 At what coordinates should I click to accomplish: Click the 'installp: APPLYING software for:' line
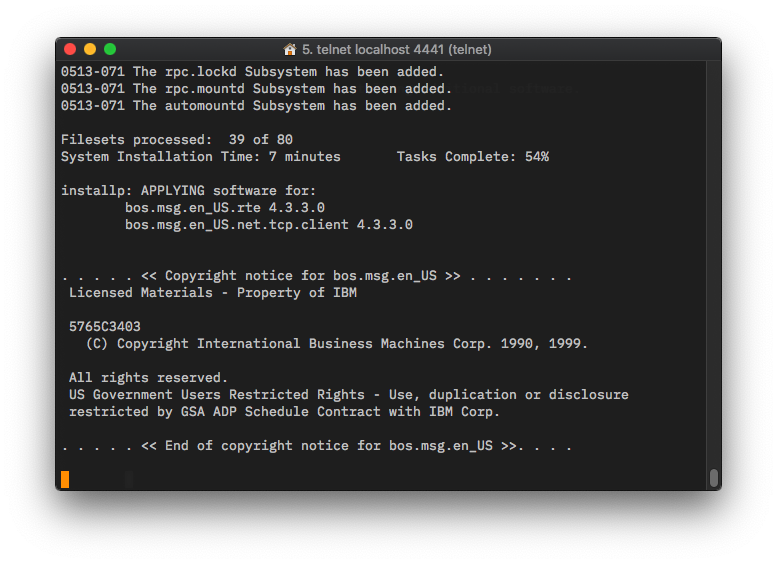point(188,190)
